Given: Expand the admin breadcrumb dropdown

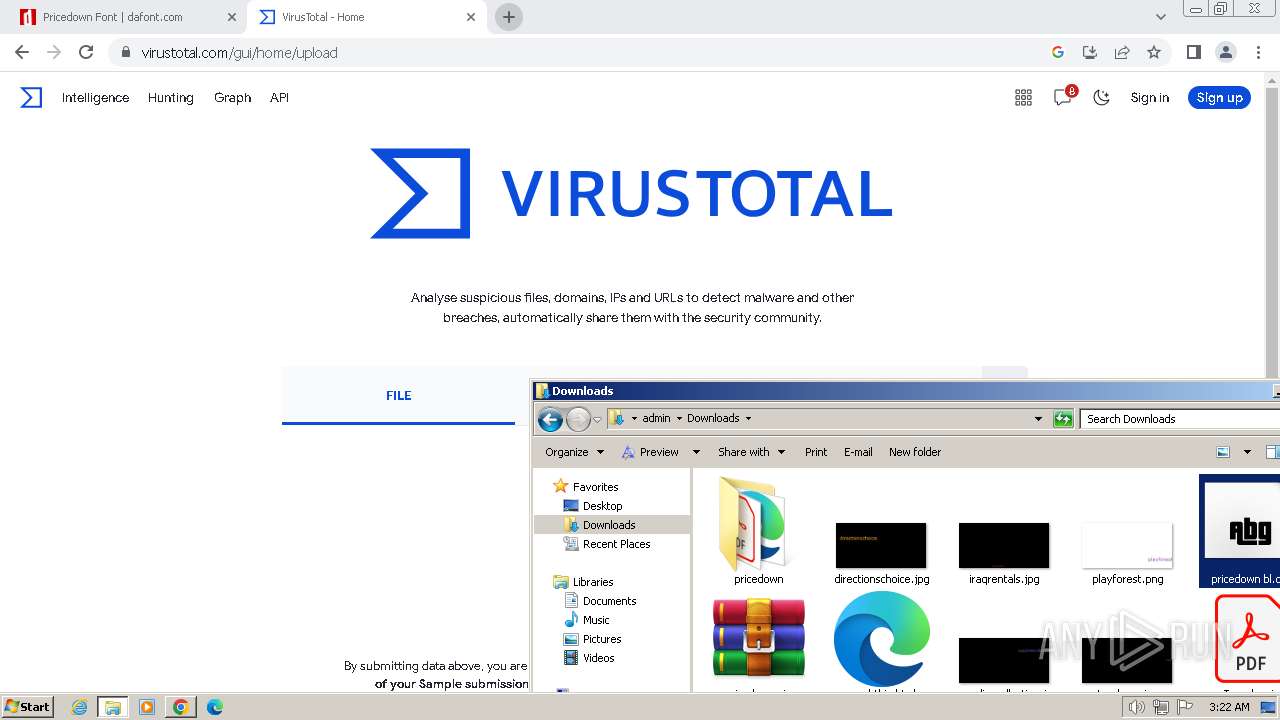Looking at the screenshot, I should click(x=679, y=419).
